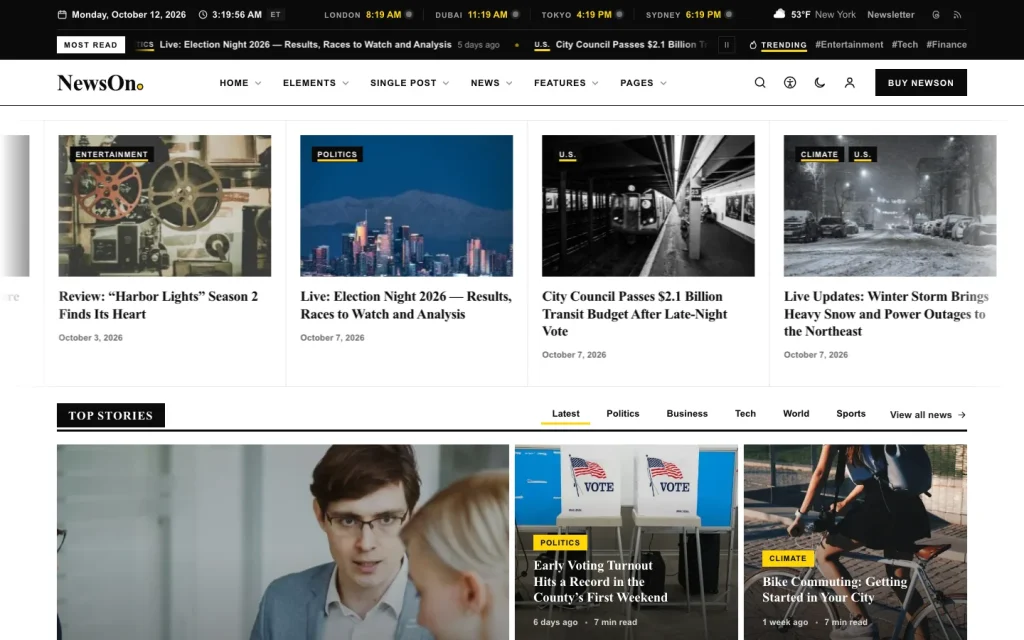The height and width of the screenshot is (640, 1024).
Task: Open the #Finance trending tag
Action: (x=946, y=44)
